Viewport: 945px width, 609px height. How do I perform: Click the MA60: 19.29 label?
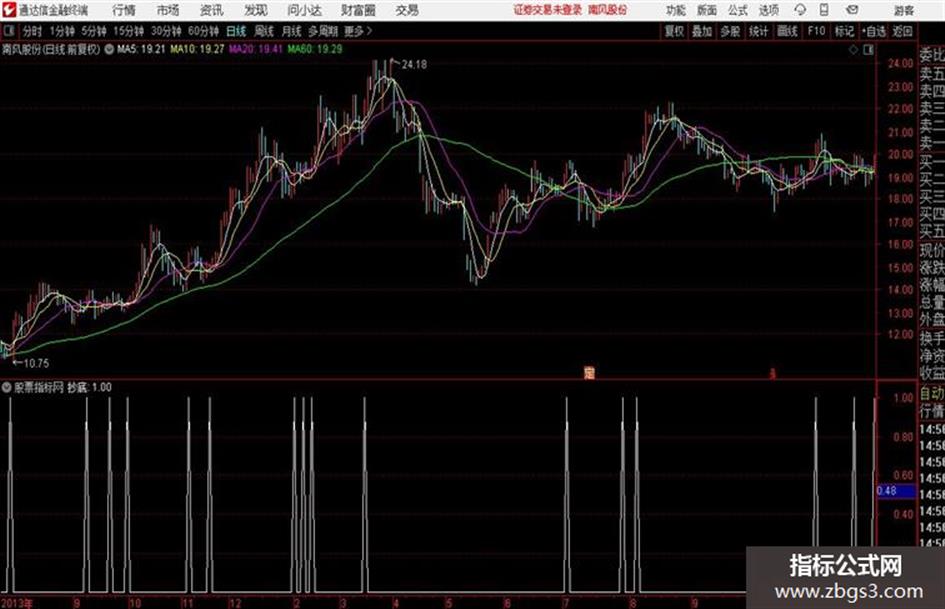pyautogui.click(x=315, y=49)
